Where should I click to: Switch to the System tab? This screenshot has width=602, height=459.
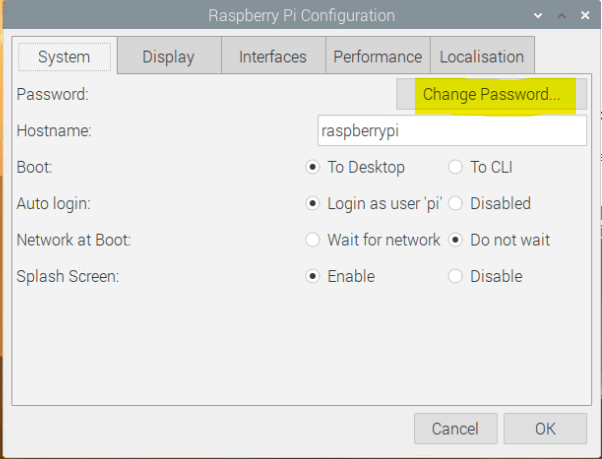coord(64,57)
